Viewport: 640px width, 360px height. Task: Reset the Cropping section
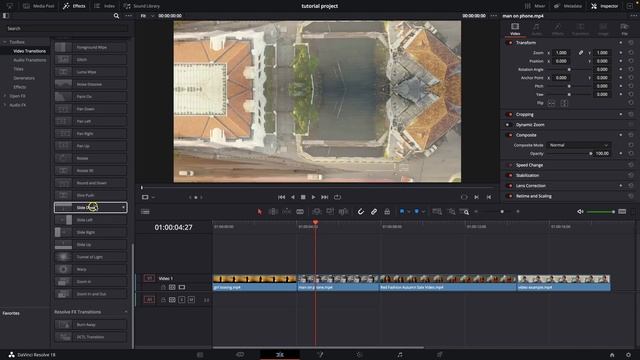631,114
